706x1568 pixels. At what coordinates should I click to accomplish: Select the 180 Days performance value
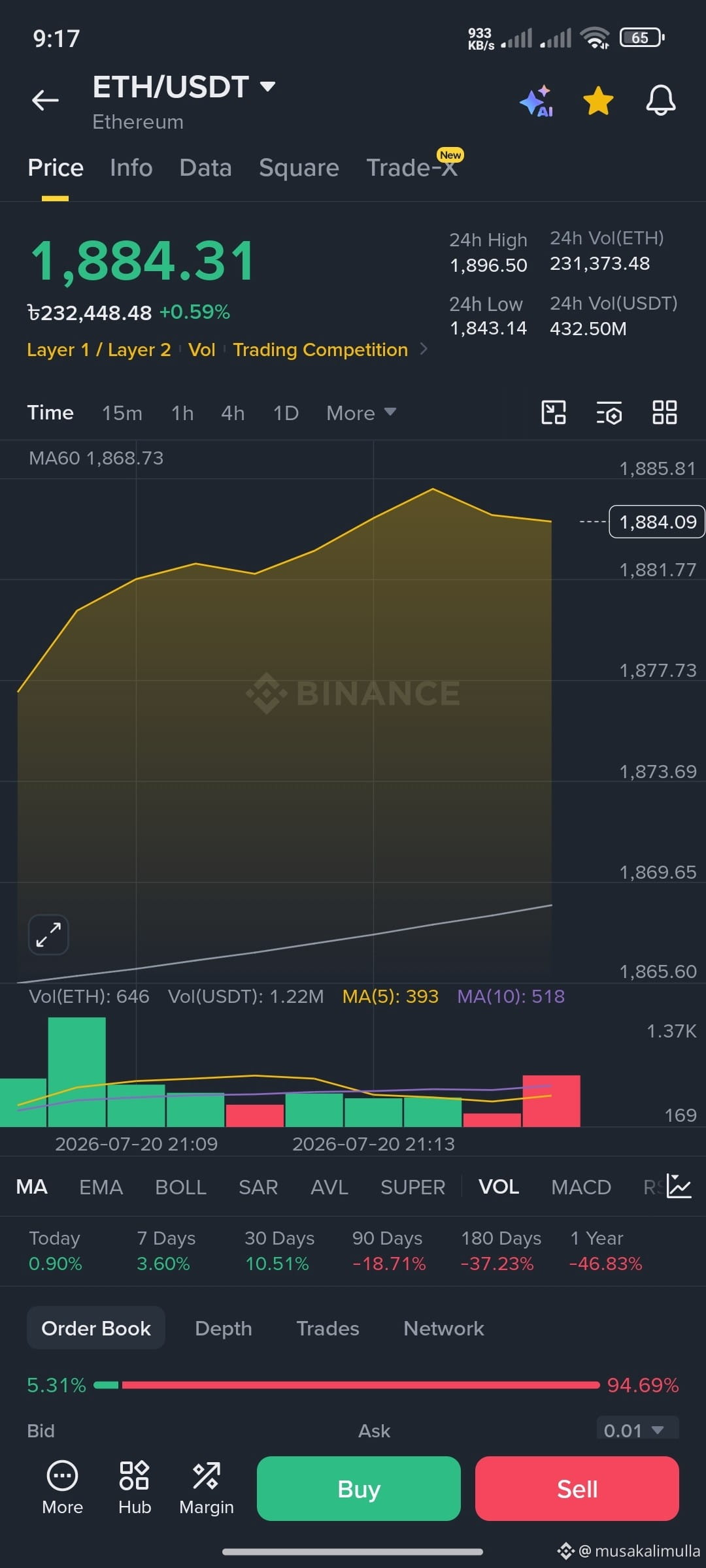pyautogui.click(x=497, y=1264)
